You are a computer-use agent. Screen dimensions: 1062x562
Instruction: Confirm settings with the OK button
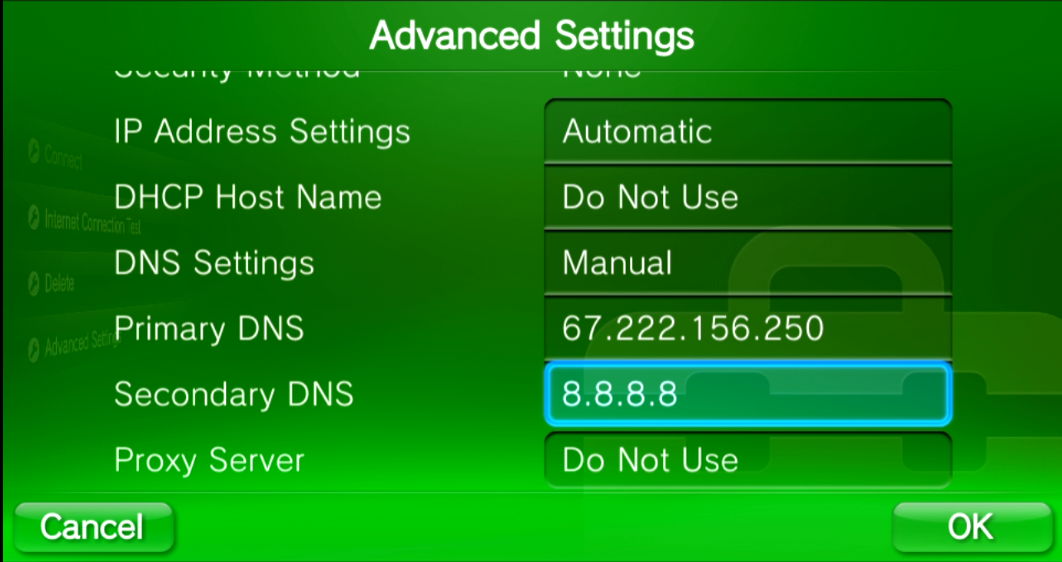[970, 526]
